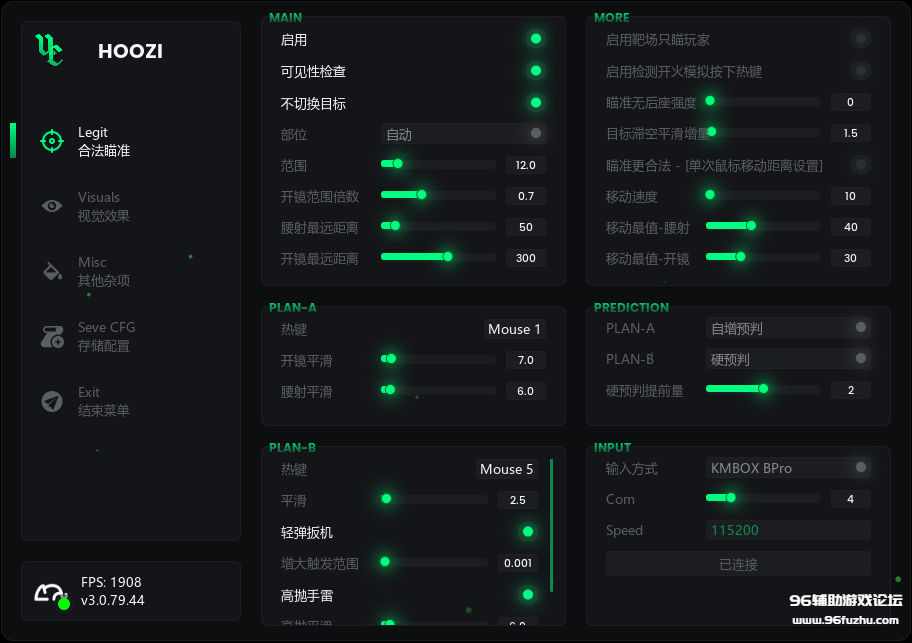Disable the 不切换目标 toggle
Image resolution: width=912 pixels, height=643 pixels.
point(536,103)
